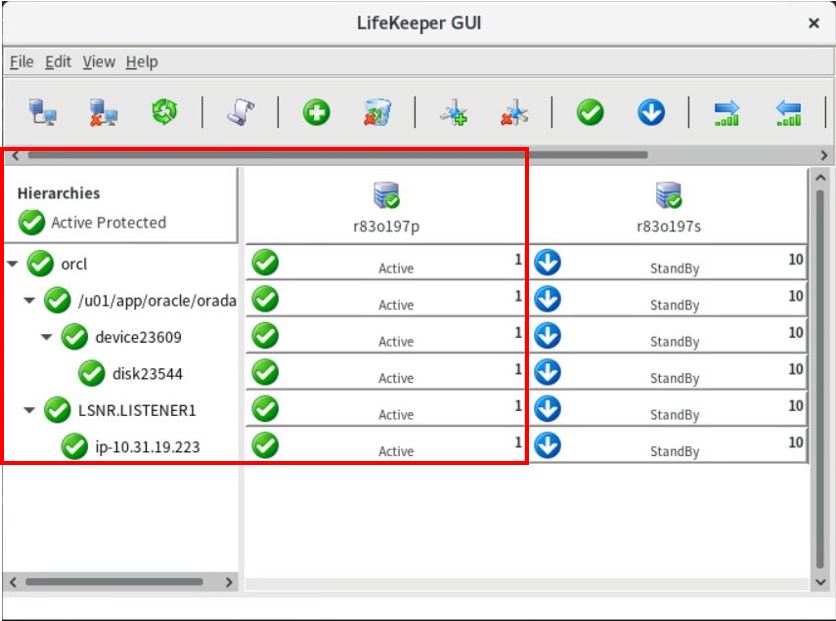The width and height of the screenshot is (836, 621).
Task: Click the Disconnect from server toolbar icon
Action: [x=103, y=112]
